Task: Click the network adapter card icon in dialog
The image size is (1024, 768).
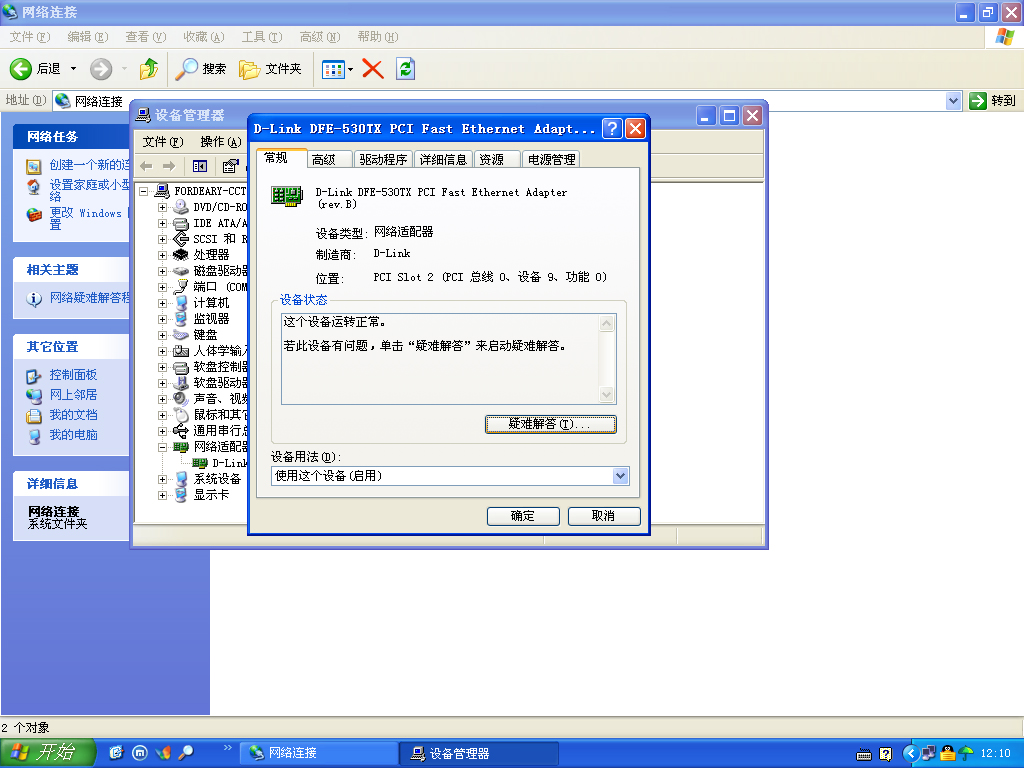Action: [x=287, y=196]
